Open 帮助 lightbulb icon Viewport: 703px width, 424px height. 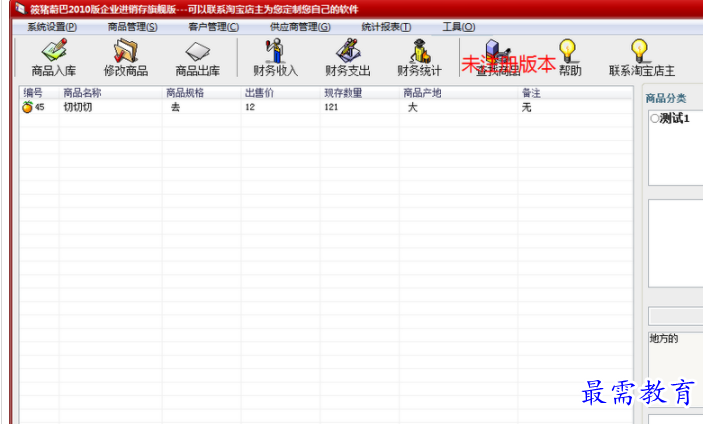pos(568,51)
